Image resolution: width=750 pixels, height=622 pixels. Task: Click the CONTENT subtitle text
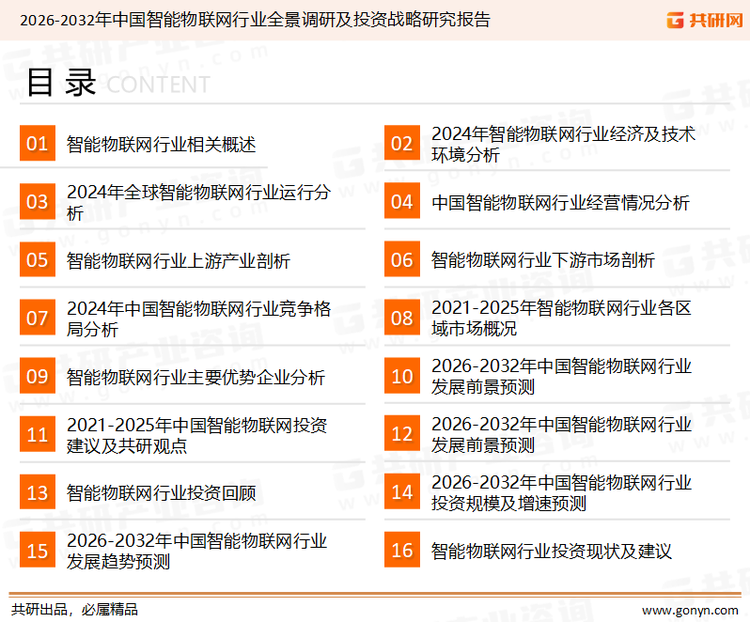tap(158, 85)
